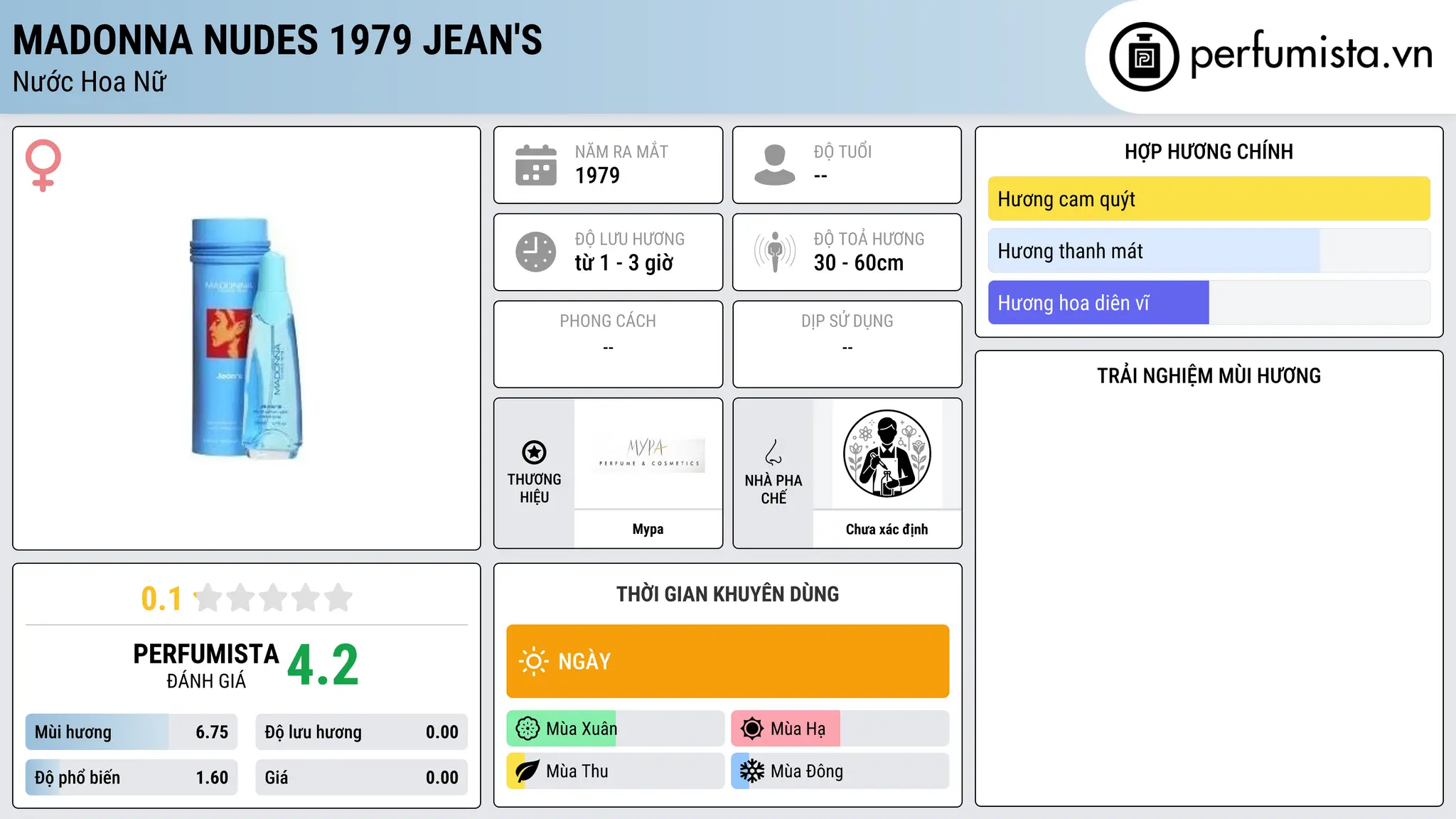The width and height of the screenshot is (1456, 819).
Task: Click the star badge icon above Thương hiệu
Action: [x=534, y=452]
